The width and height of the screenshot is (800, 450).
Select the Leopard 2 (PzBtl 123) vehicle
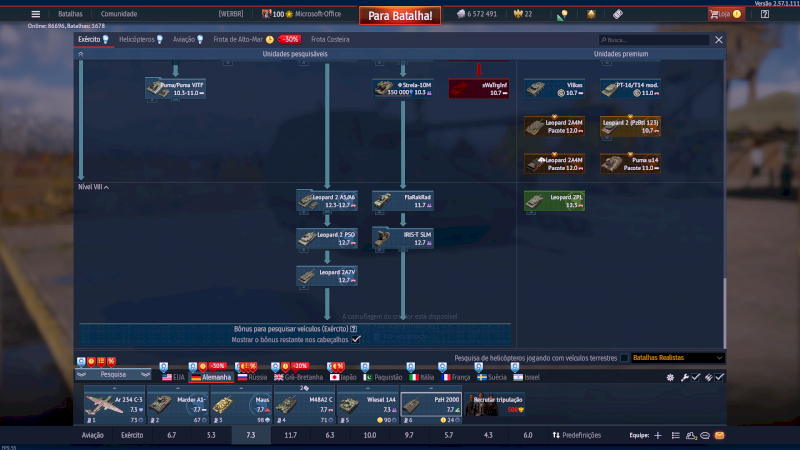(x=630, y=126)
